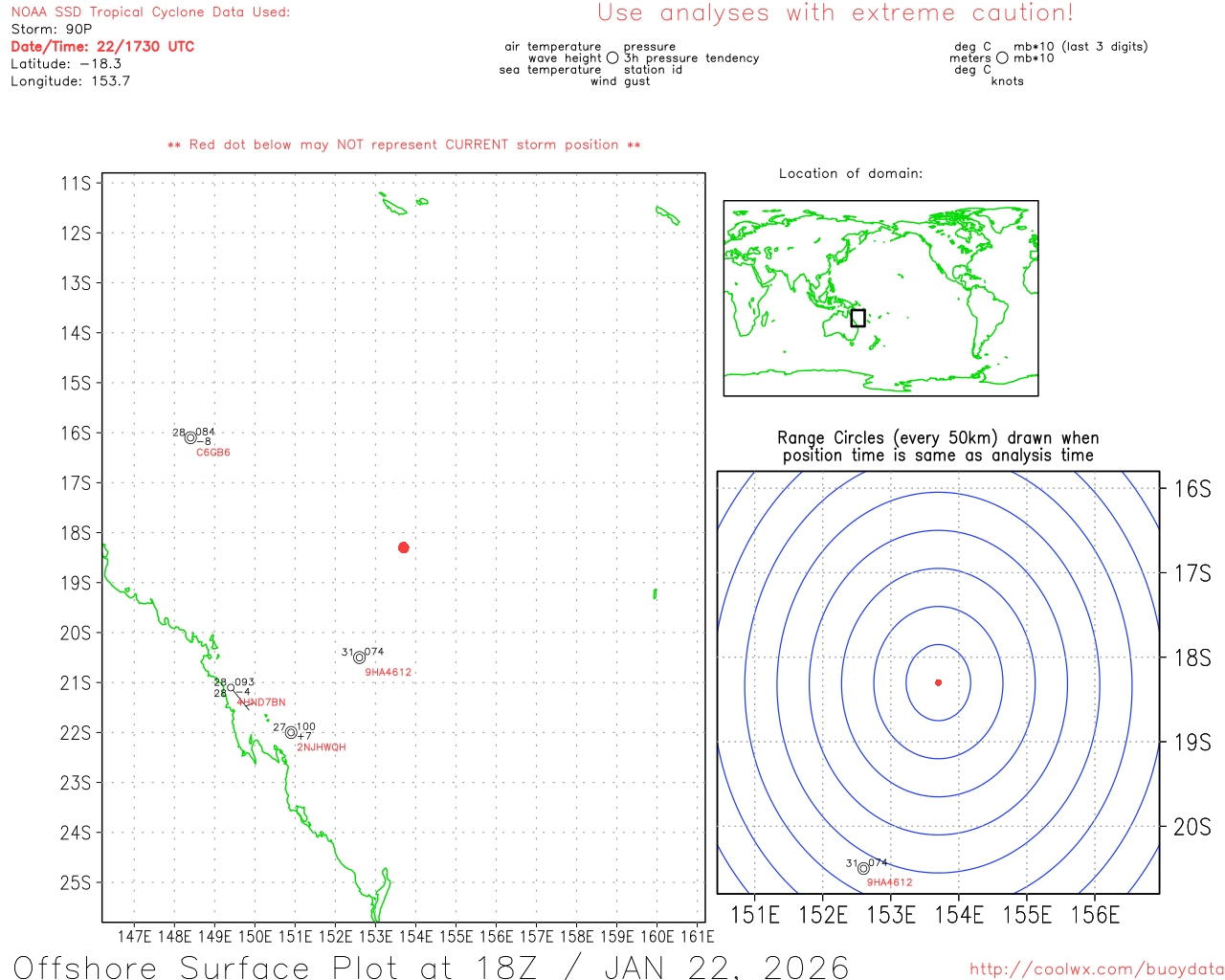This screenshot has height=980, width=1225.
Task: Click the '20S' label on Range Circles panel
Action: pos(1192,828)
